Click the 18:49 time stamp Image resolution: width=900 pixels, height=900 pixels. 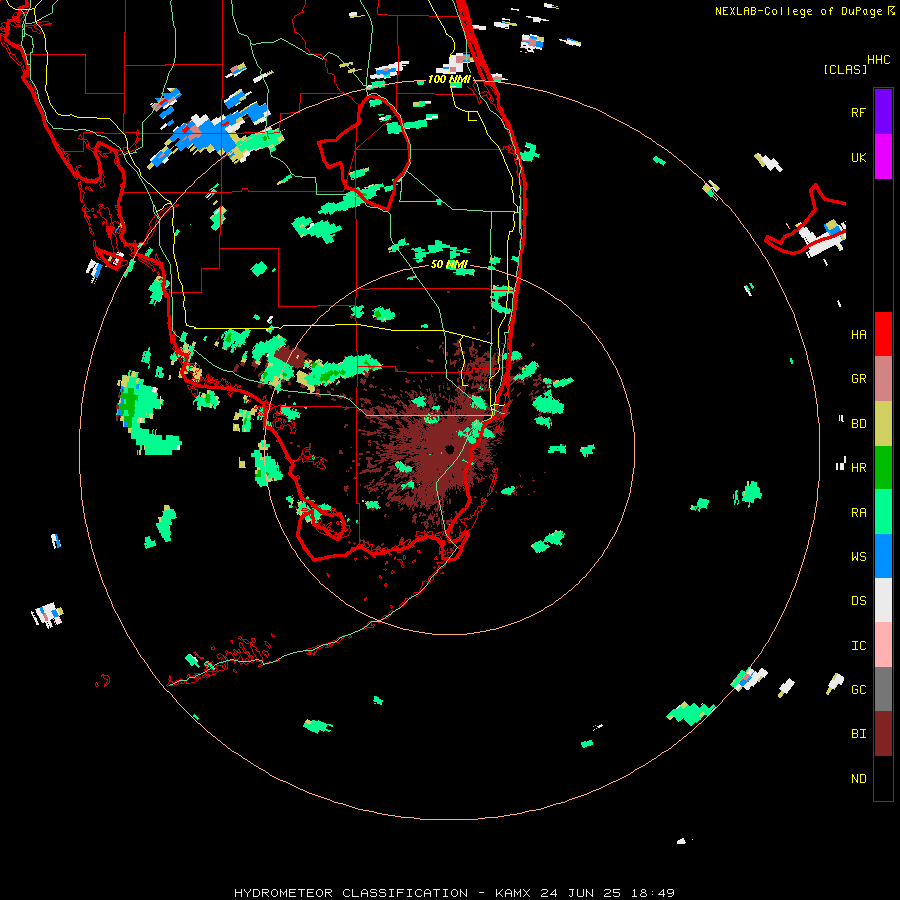pyautogui.click(x=651, y=893)
